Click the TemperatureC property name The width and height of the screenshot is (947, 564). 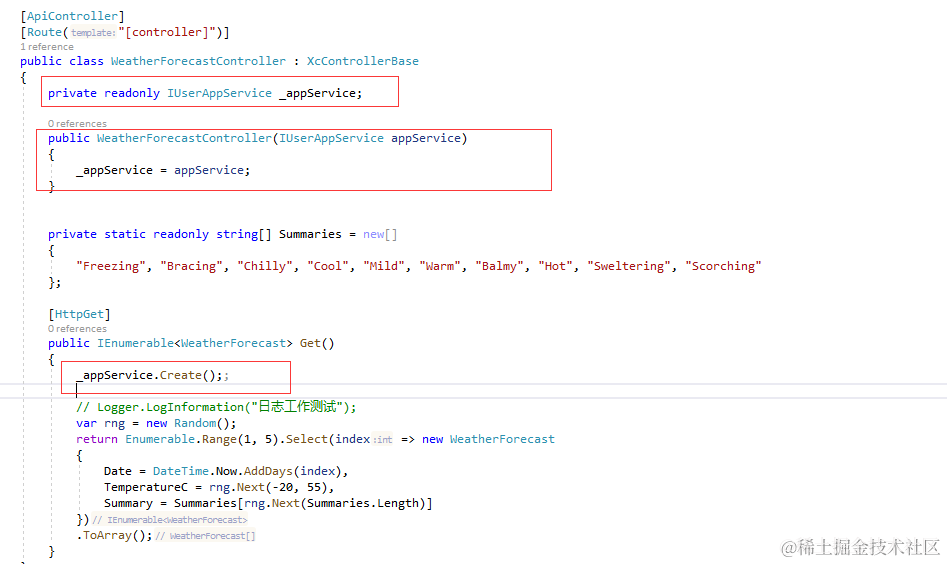coord(146,487)
